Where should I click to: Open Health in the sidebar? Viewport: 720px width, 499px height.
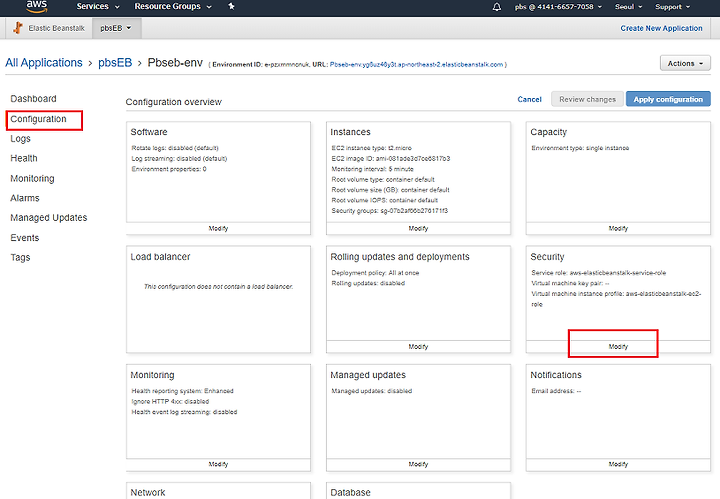click(x=24, y=158)
